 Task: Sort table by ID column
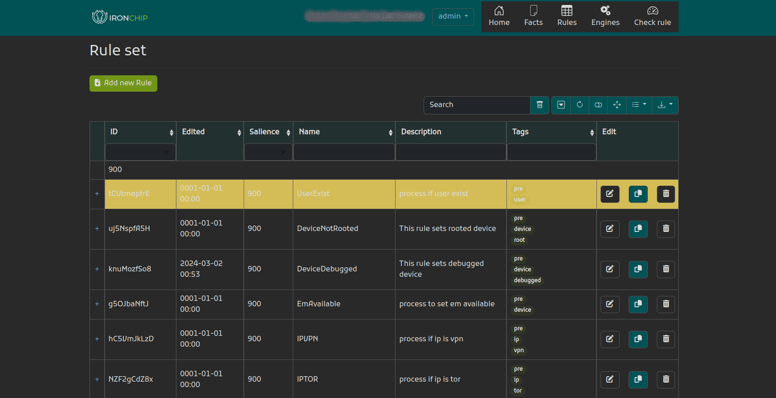pos(141,132)
